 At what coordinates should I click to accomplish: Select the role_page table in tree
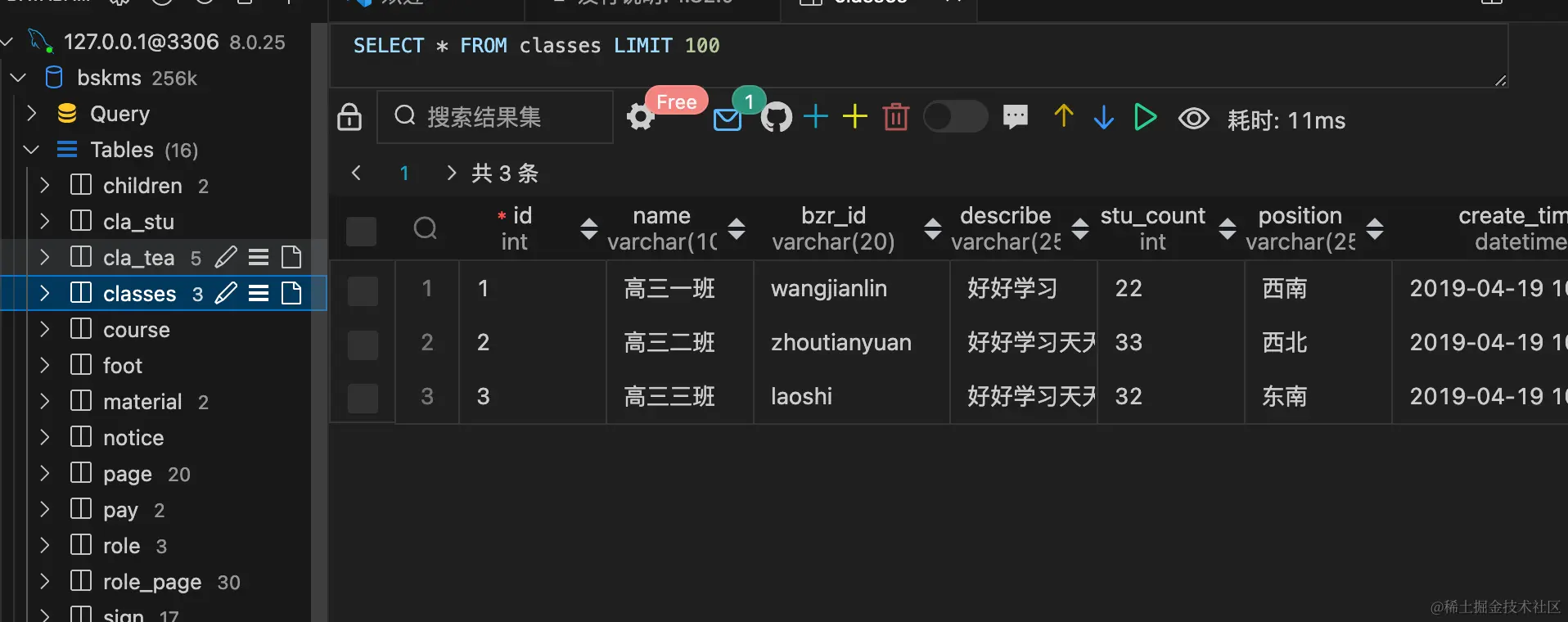tap(152, 582)
